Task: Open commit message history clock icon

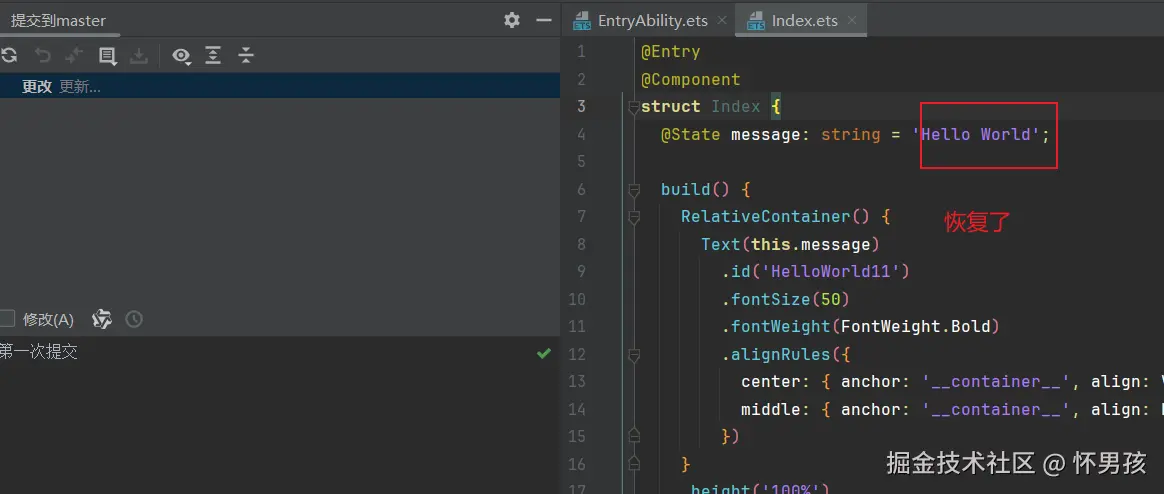Action: tap(134, 319)
